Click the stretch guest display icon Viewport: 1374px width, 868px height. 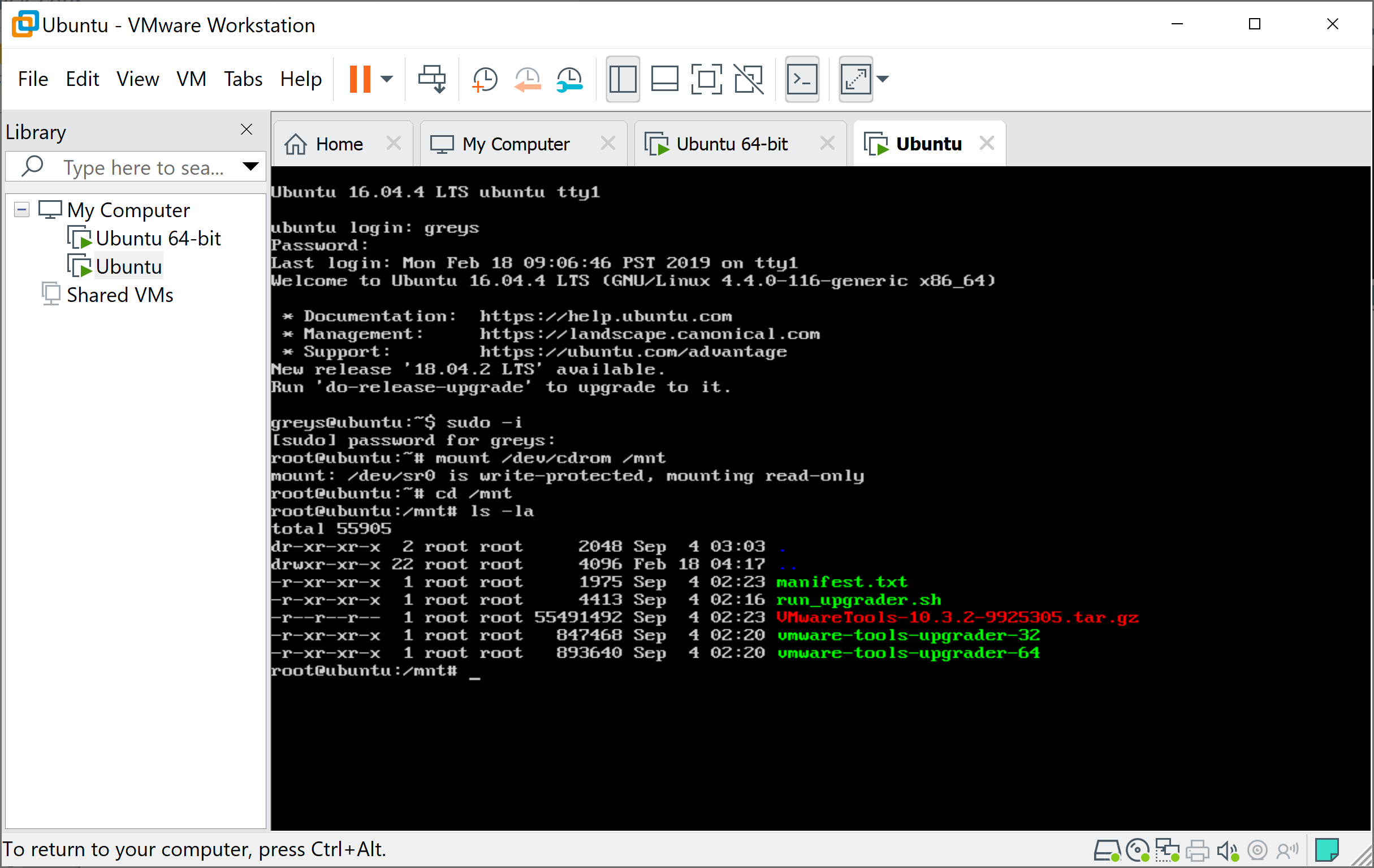click(855, 79)
